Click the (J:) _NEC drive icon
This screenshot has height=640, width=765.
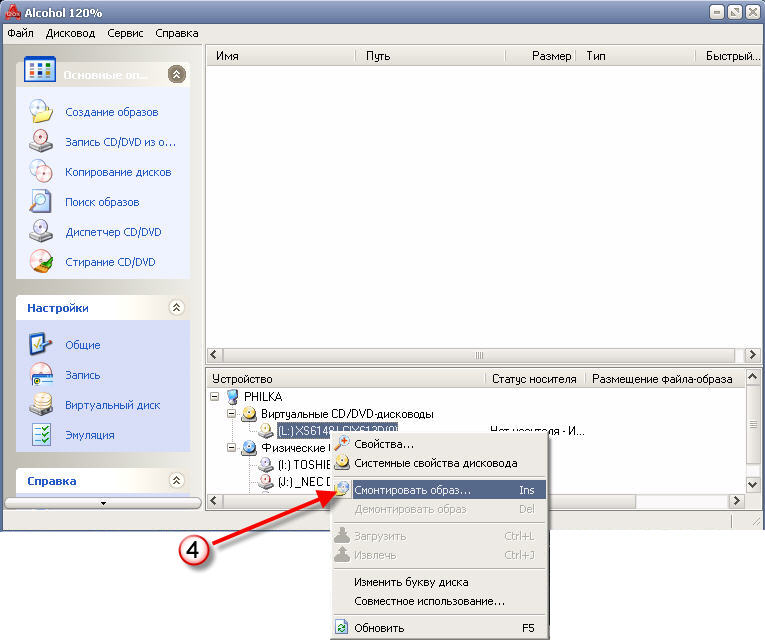[x=266, y=481]
